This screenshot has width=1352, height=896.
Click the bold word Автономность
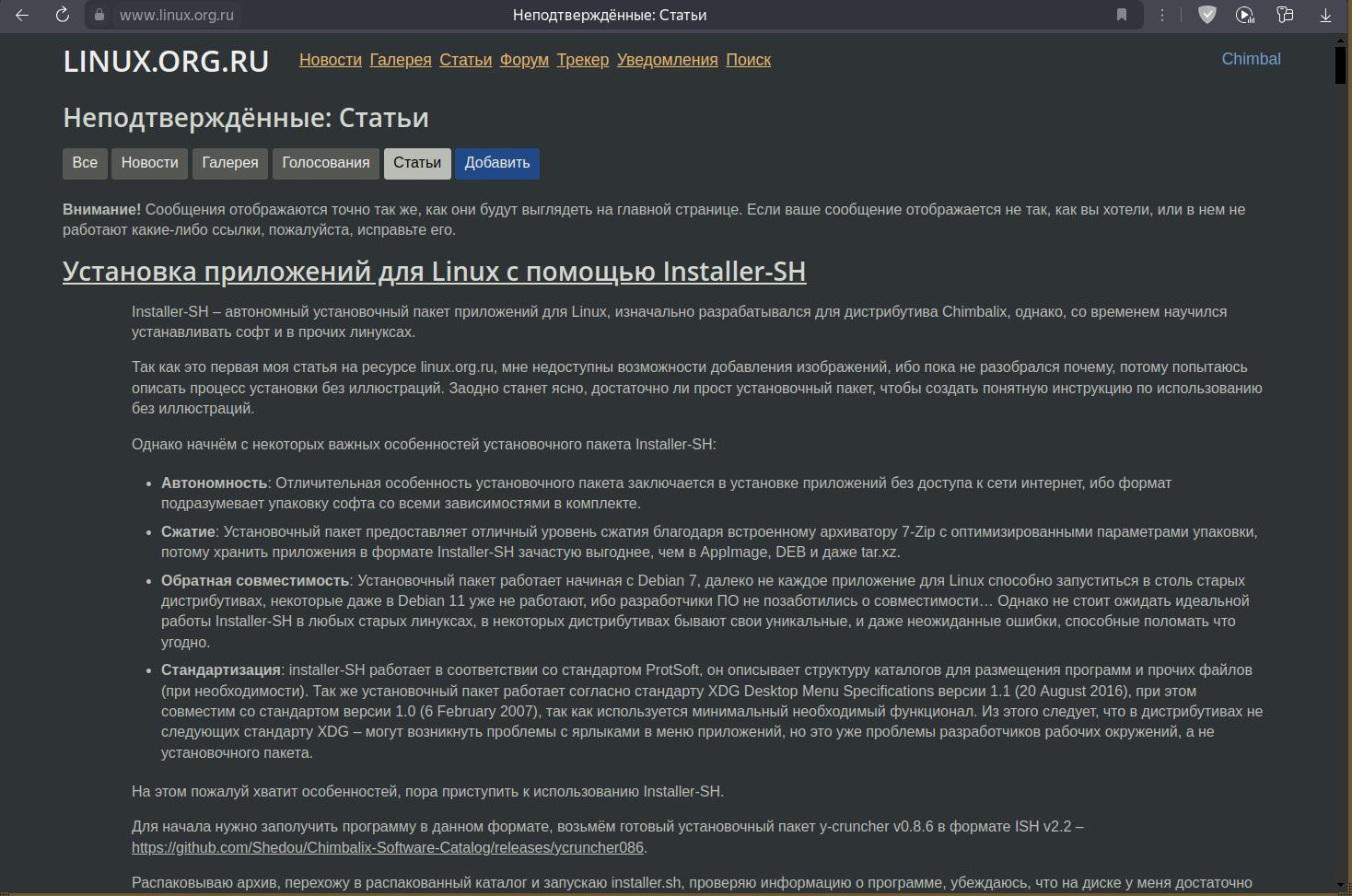point(214,483)
